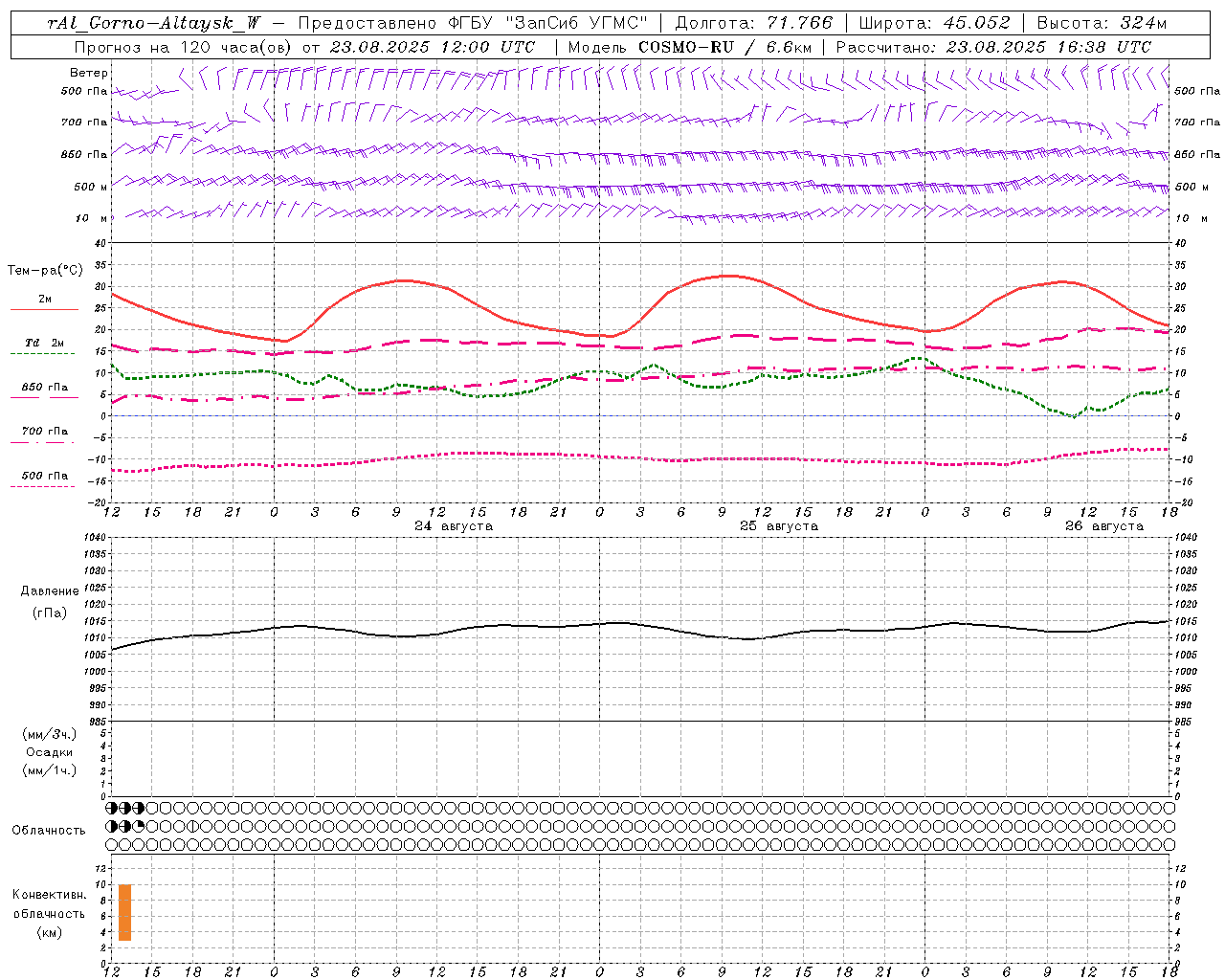
Task: Click the 700 гПа entry in temperature legend
Action: point(45,432)
